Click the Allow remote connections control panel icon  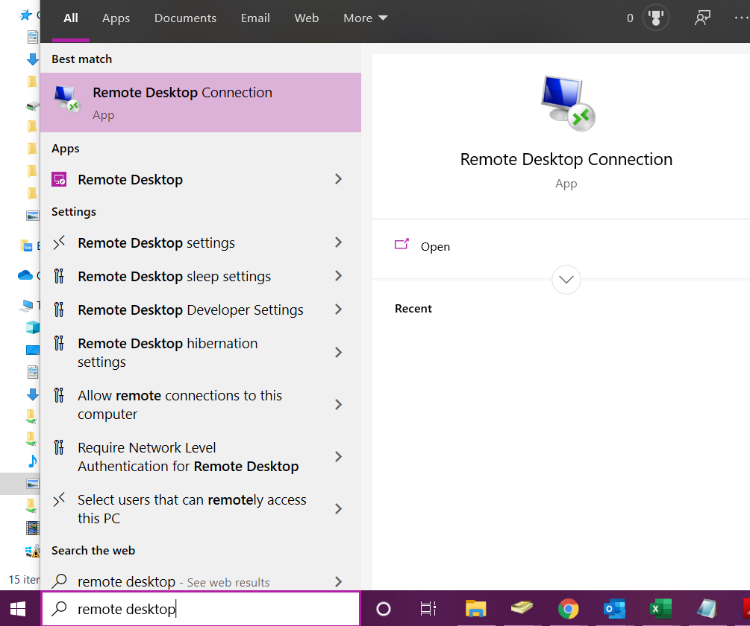(x=59, y=395)
